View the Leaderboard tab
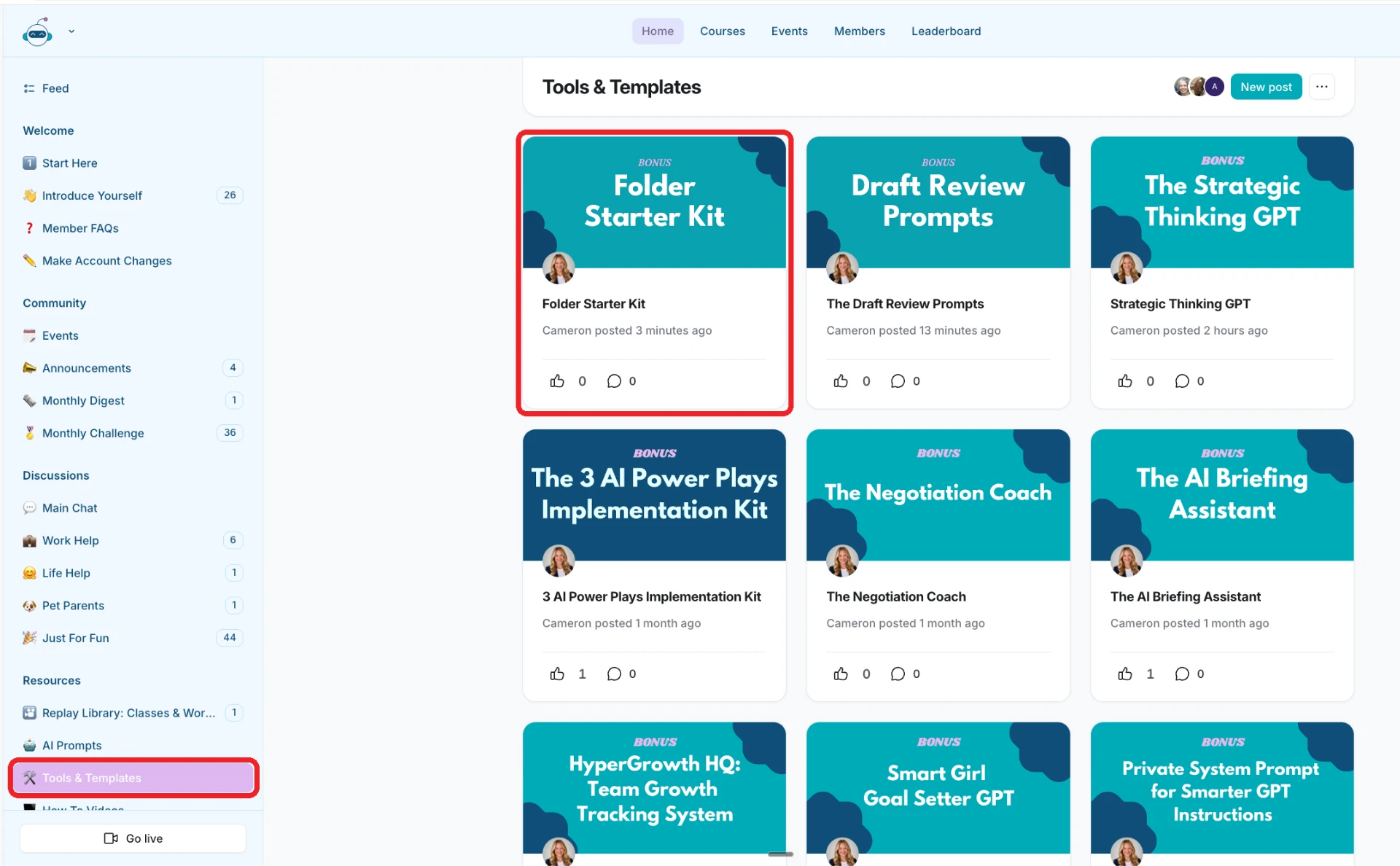Viewport: 1400px width, 866px height. (x=946, y=31)
